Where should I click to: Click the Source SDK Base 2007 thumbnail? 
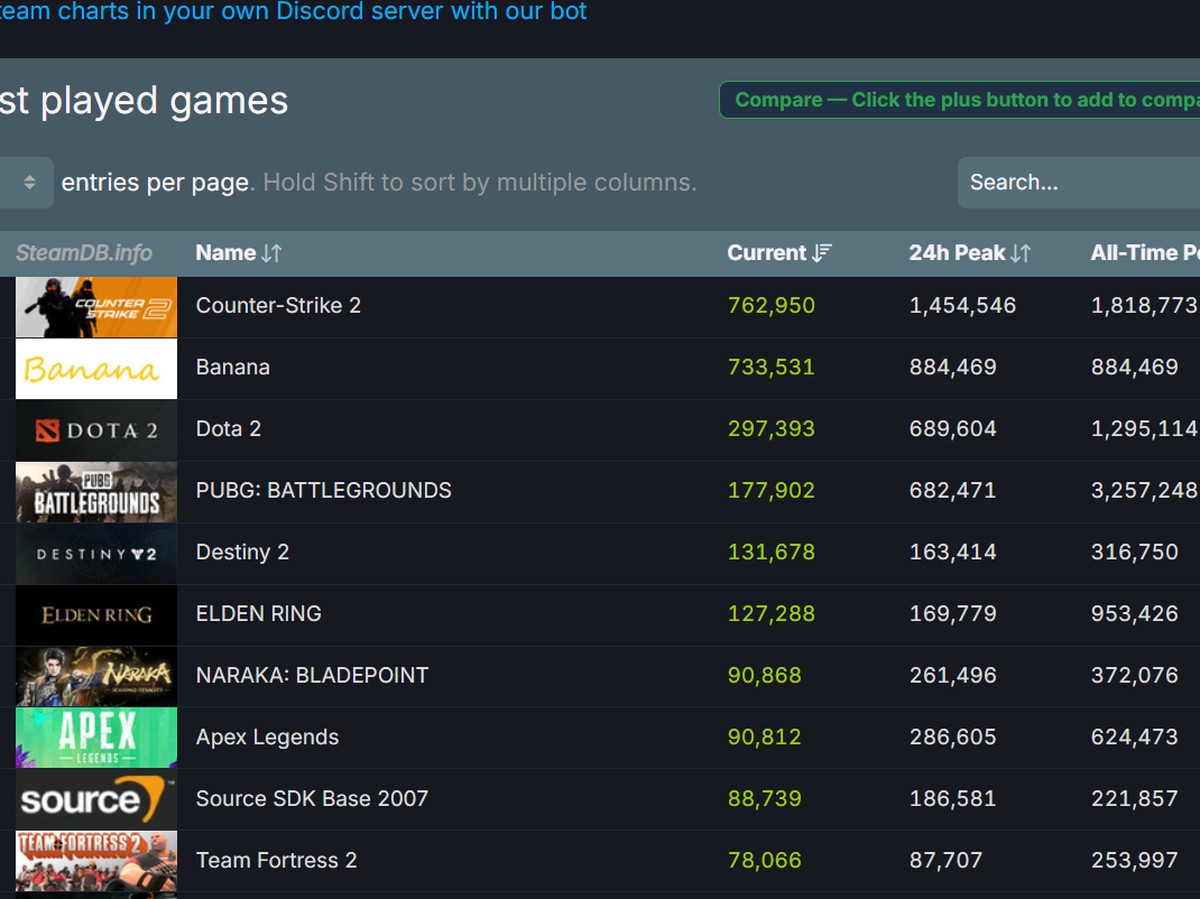96,799
